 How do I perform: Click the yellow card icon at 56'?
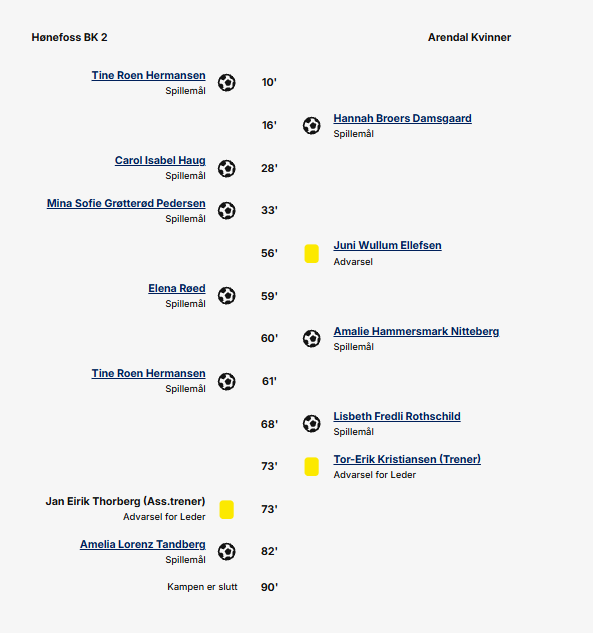(x=312, y=254)
